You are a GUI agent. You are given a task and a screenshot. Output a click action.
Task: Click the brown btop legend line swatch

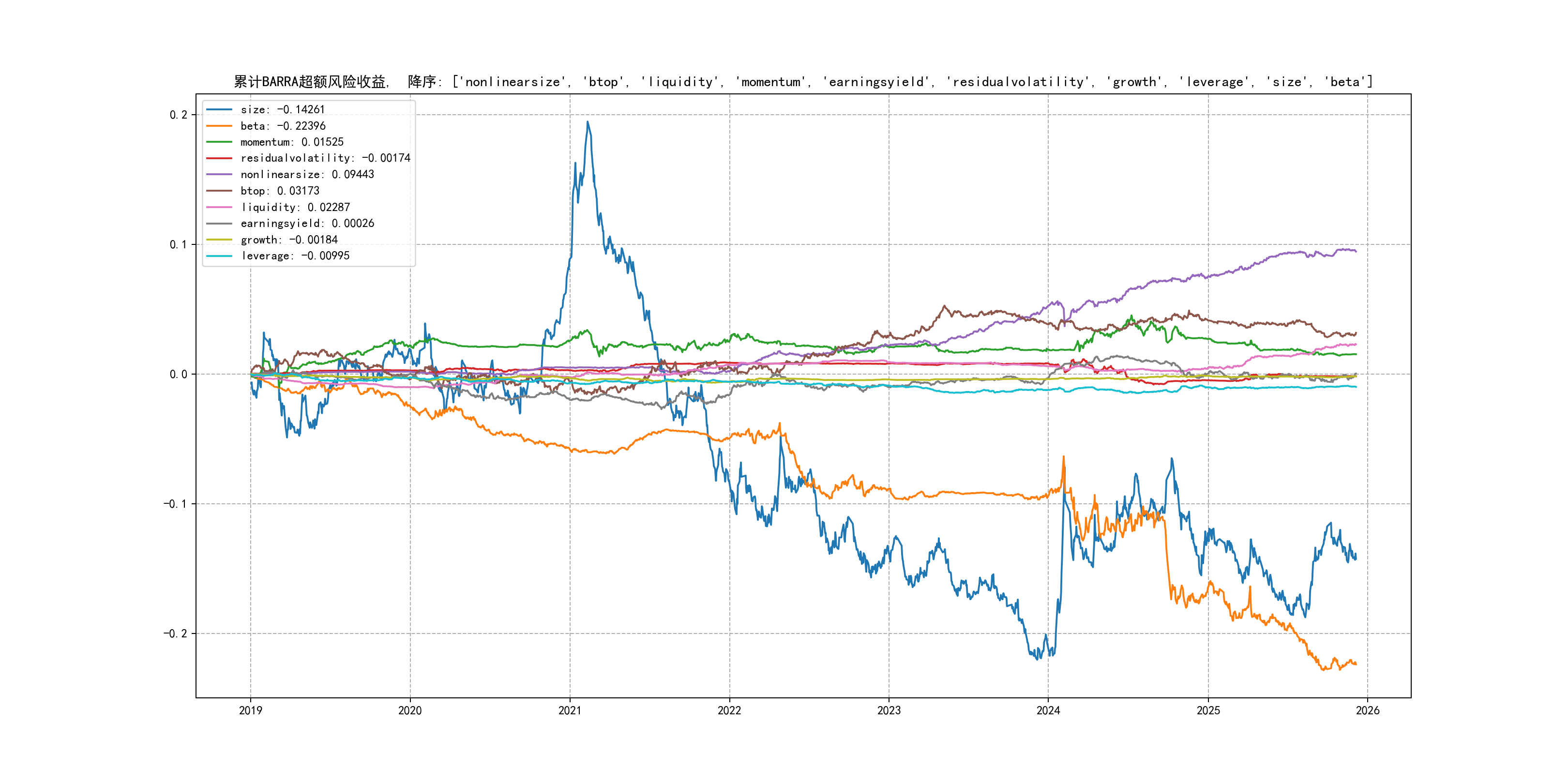(219, 191)
